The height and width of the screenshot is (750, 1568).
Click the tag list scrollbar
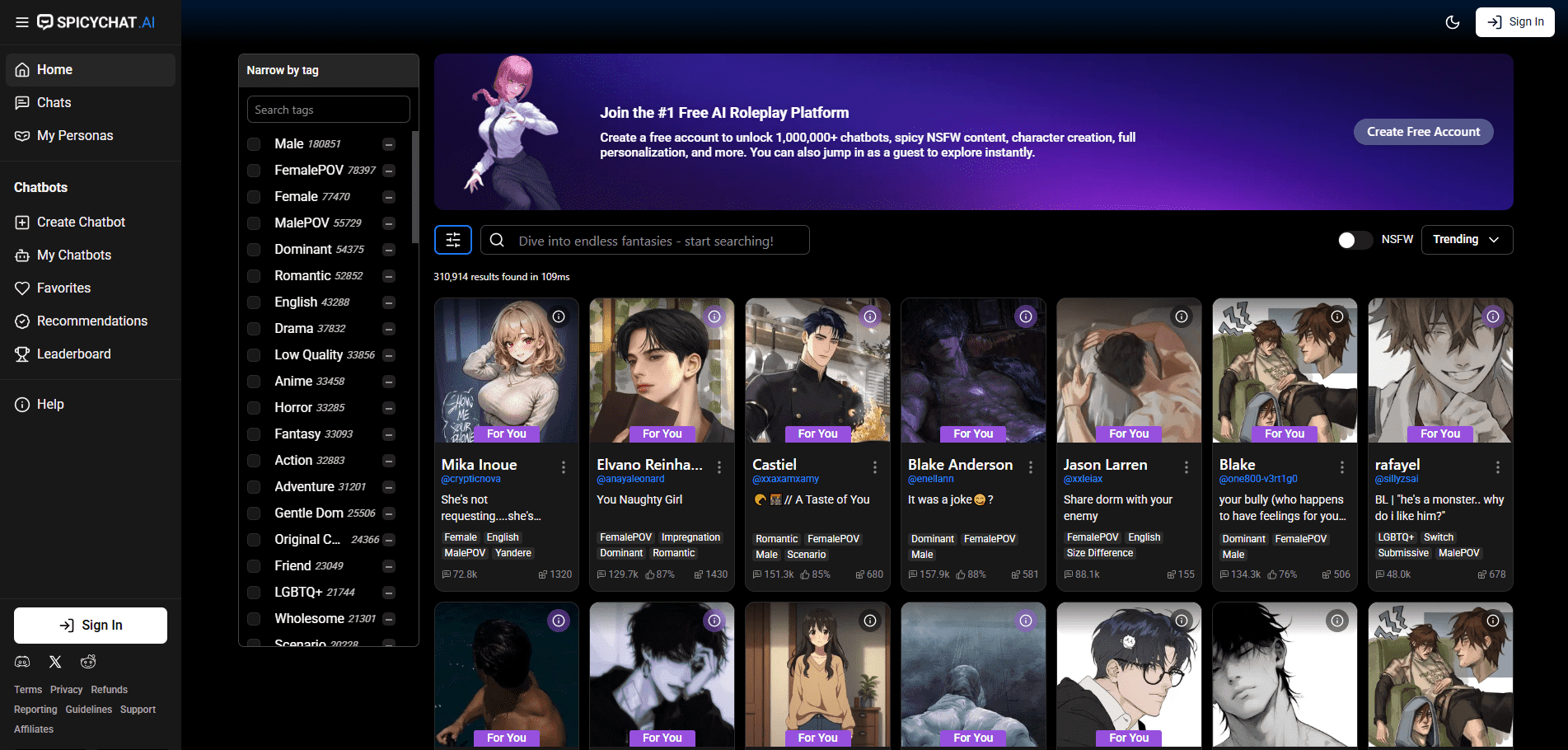coord(414,188)
